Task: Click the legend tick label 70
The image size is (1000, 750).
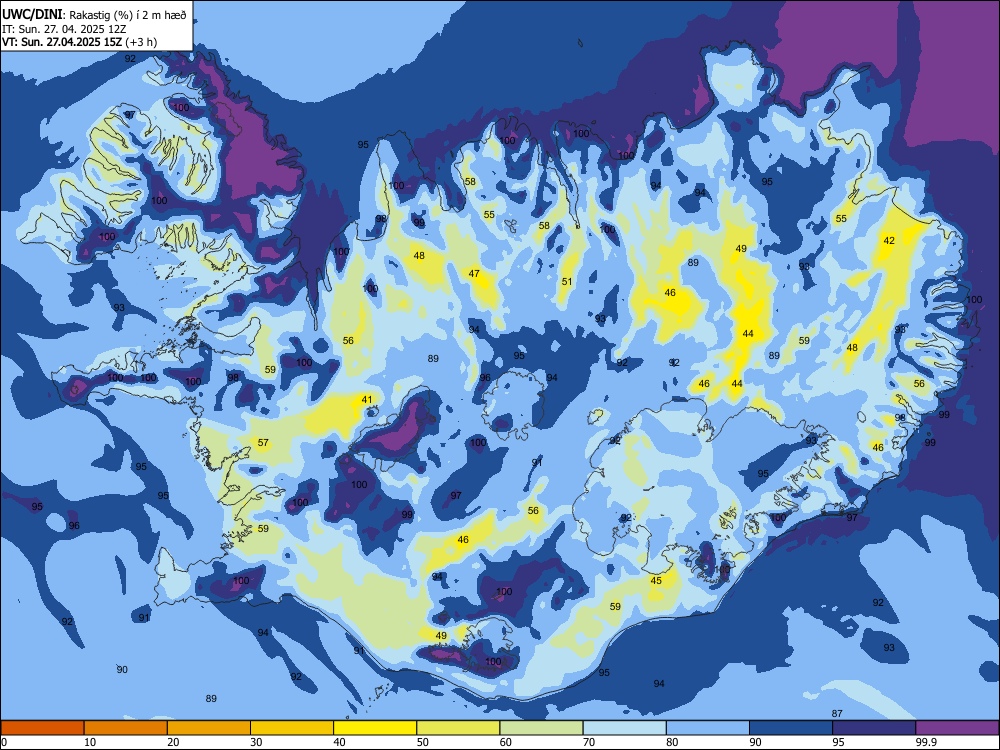Action: (x=589, y=742)
